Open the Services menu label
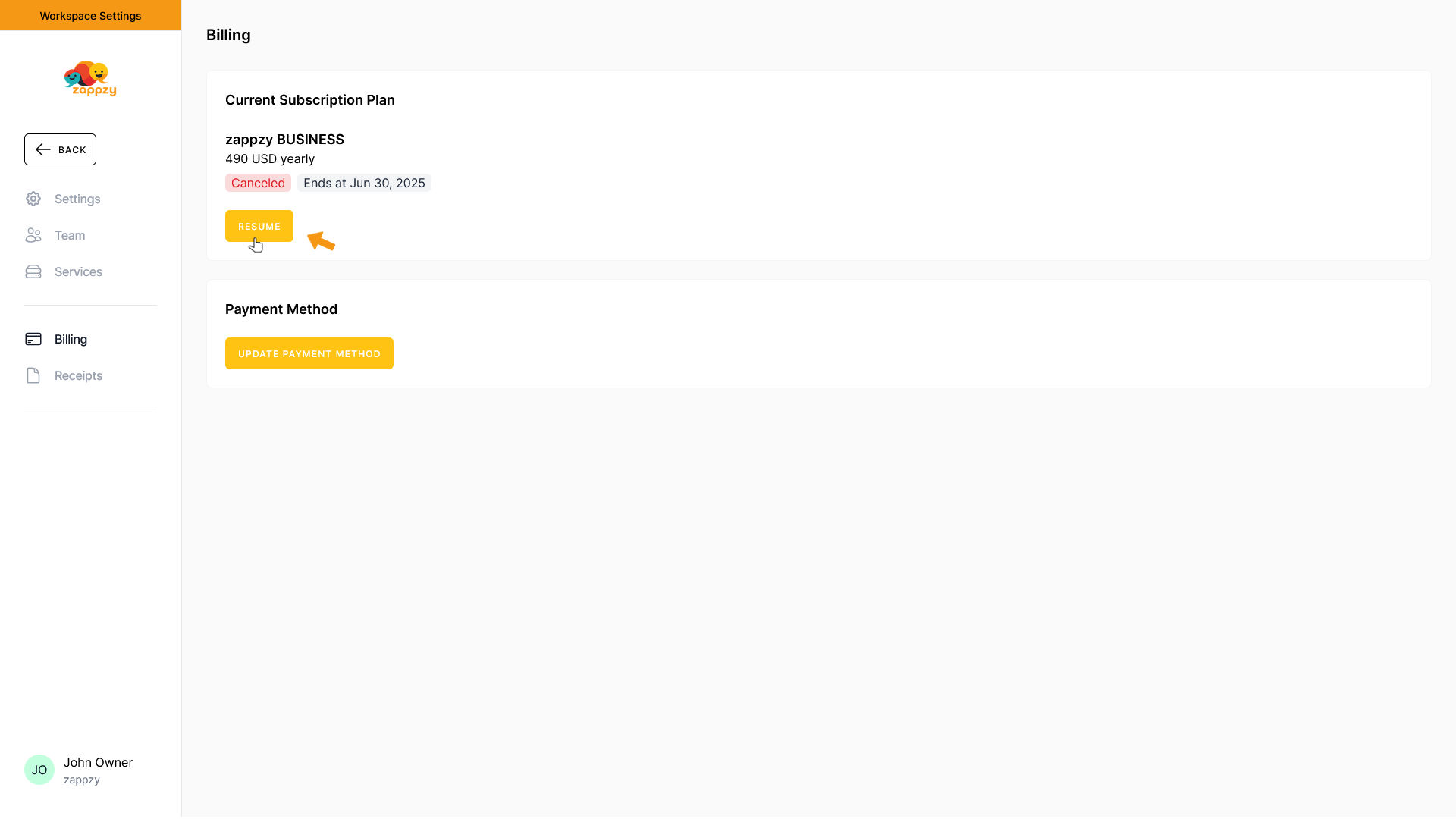 [78, 271]
